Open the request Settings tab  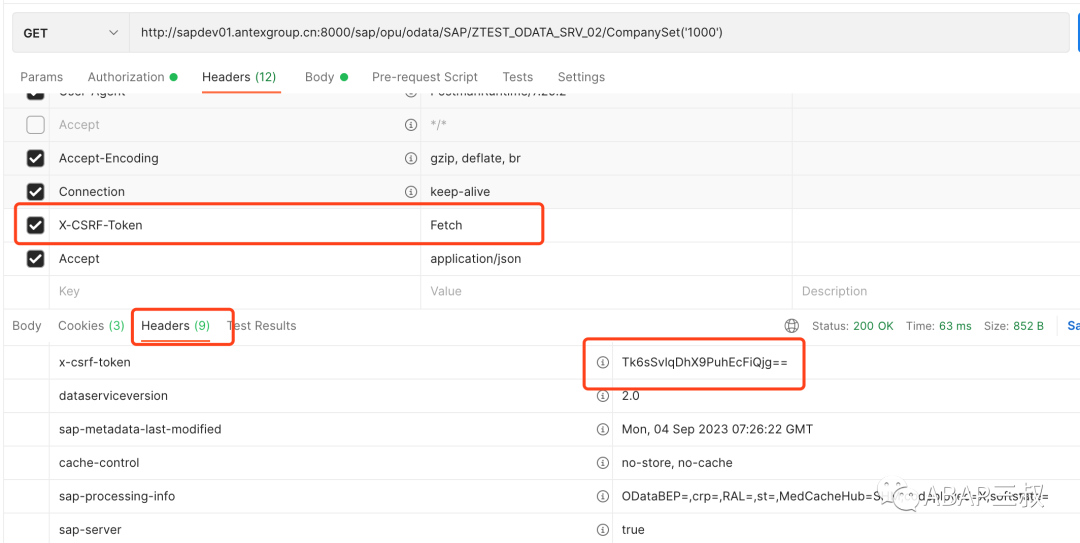point(581,77)
